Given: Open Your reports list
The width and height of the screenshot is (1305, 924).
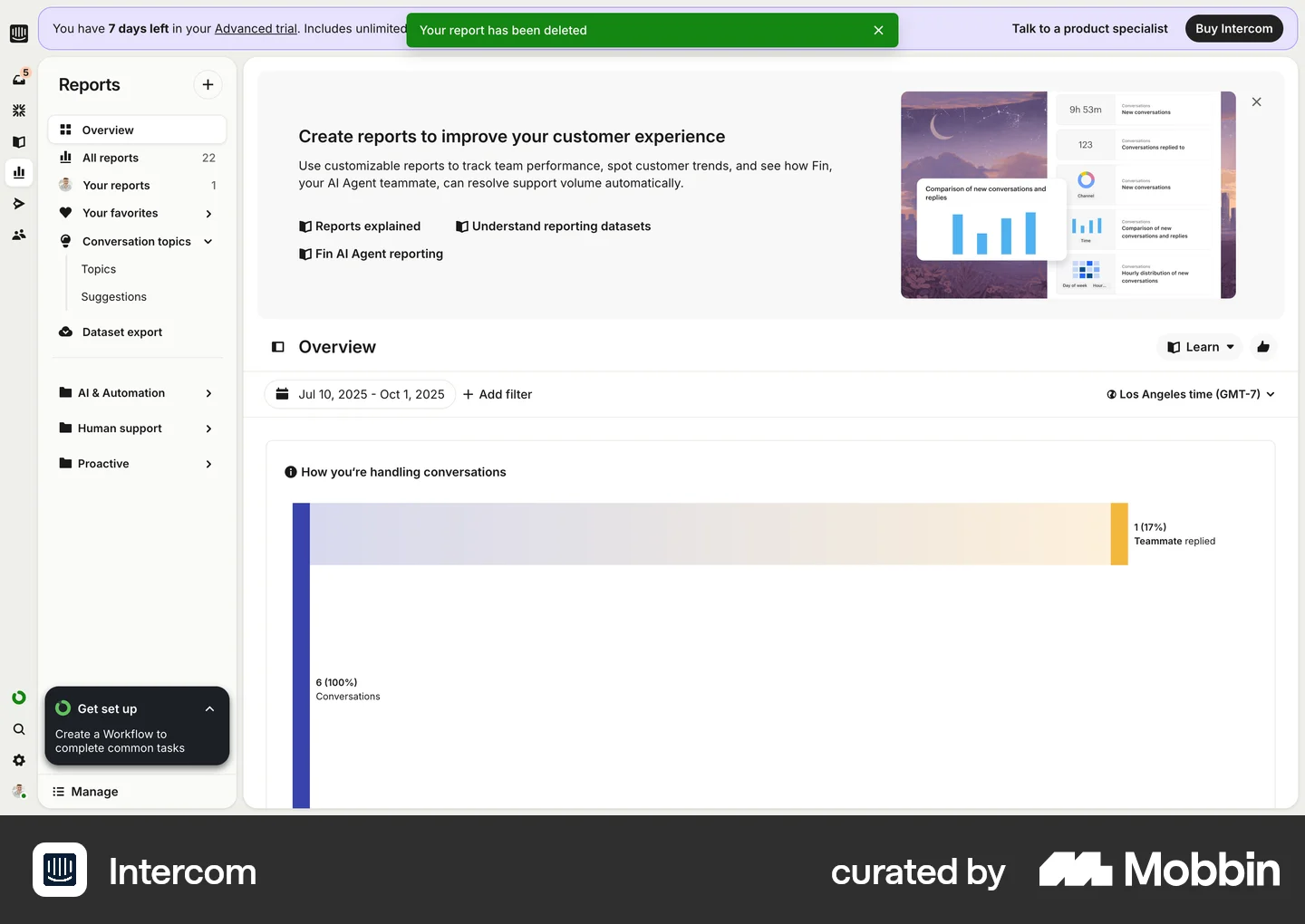Looking at the screenshot, I should [x=138, y=186].
